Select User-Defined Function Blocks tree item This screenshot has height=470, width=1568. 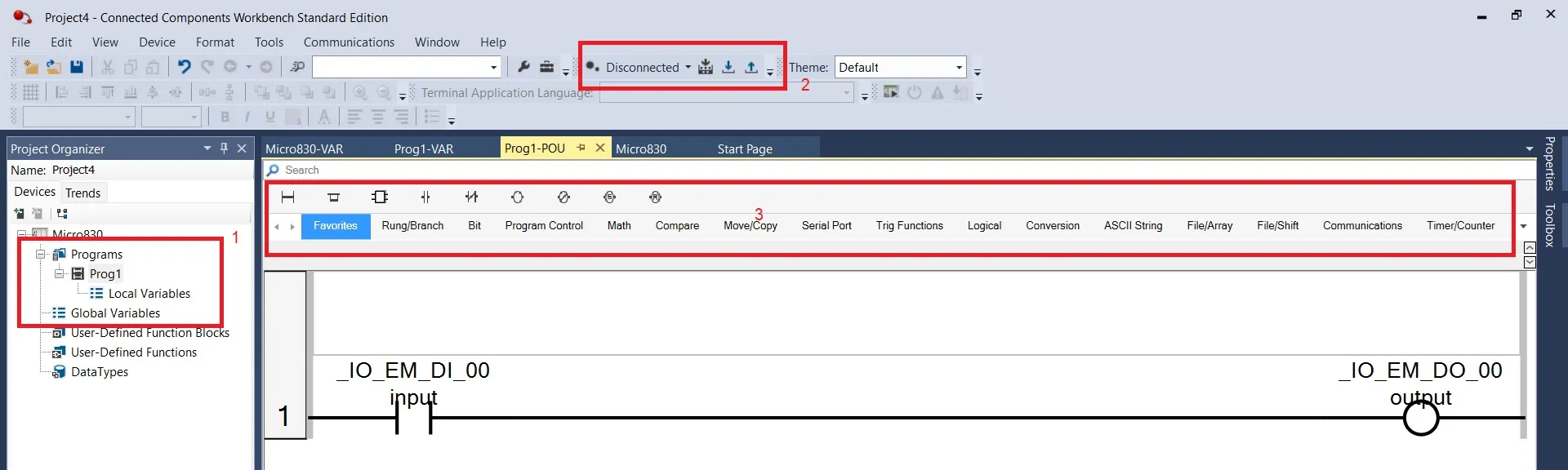coord(150,333)
